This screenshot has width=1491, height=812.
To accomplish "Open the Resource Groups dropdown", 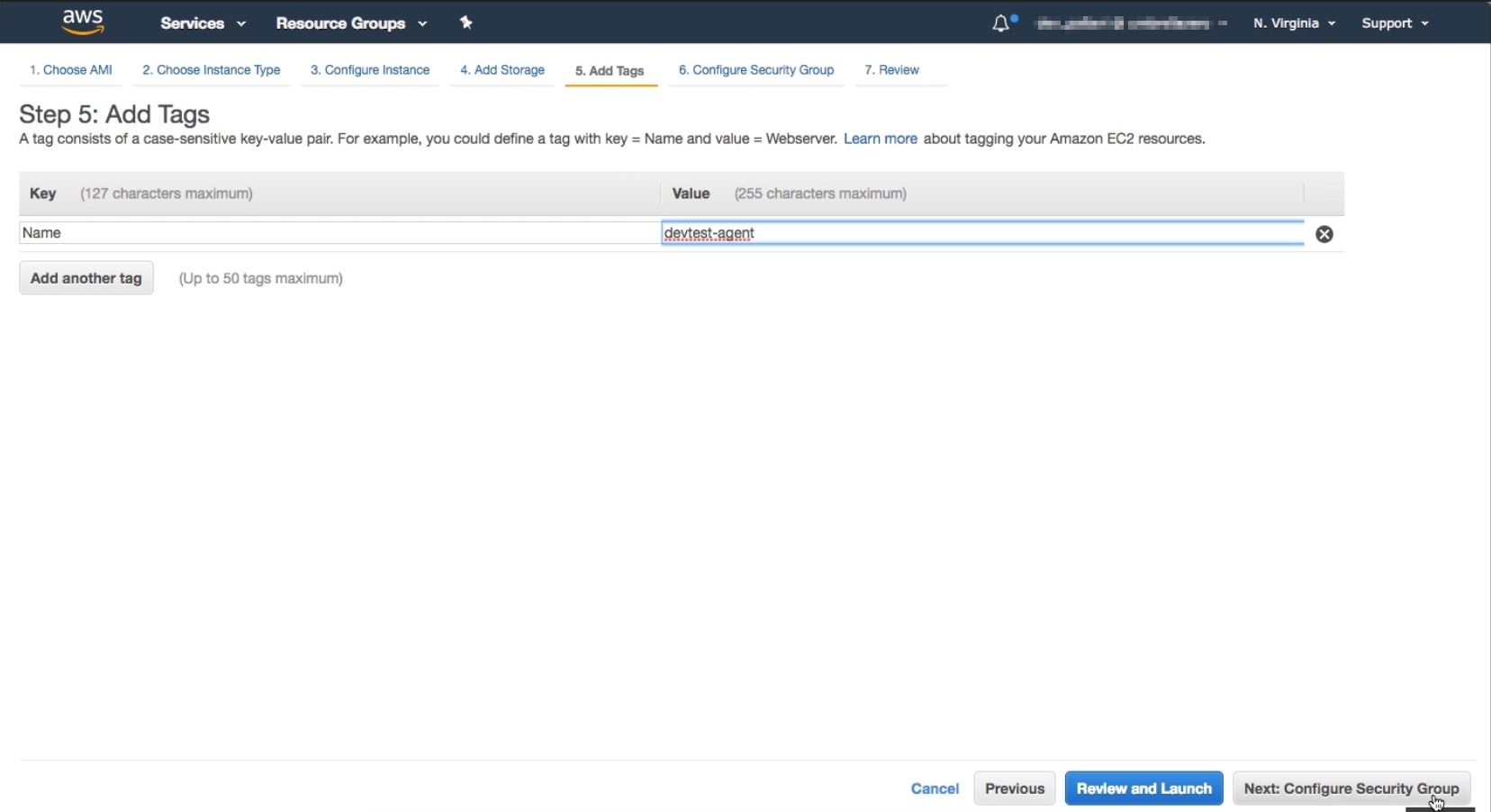I will click(351, 23).
